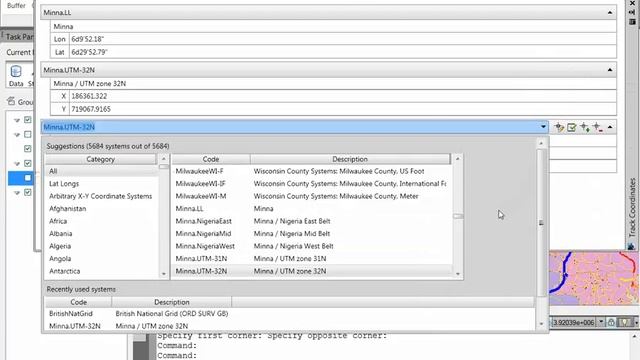This screenshot has width=640, height=360.
Task: Select Minna.UTM-32N in the suggestions code list
Action: [x=201, y=271]
